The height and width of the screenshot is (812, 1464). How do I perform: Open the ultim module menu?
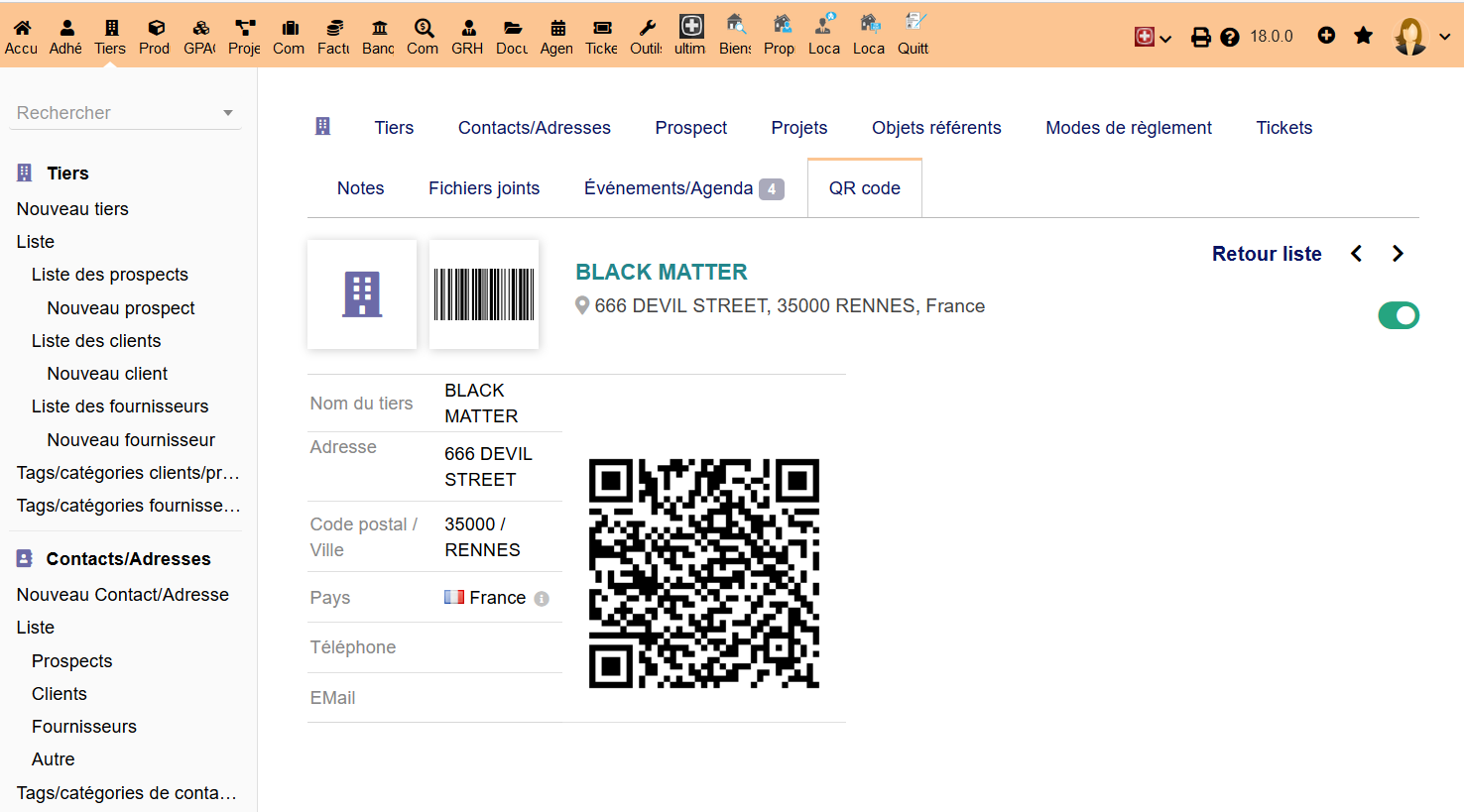pos(690,37)
